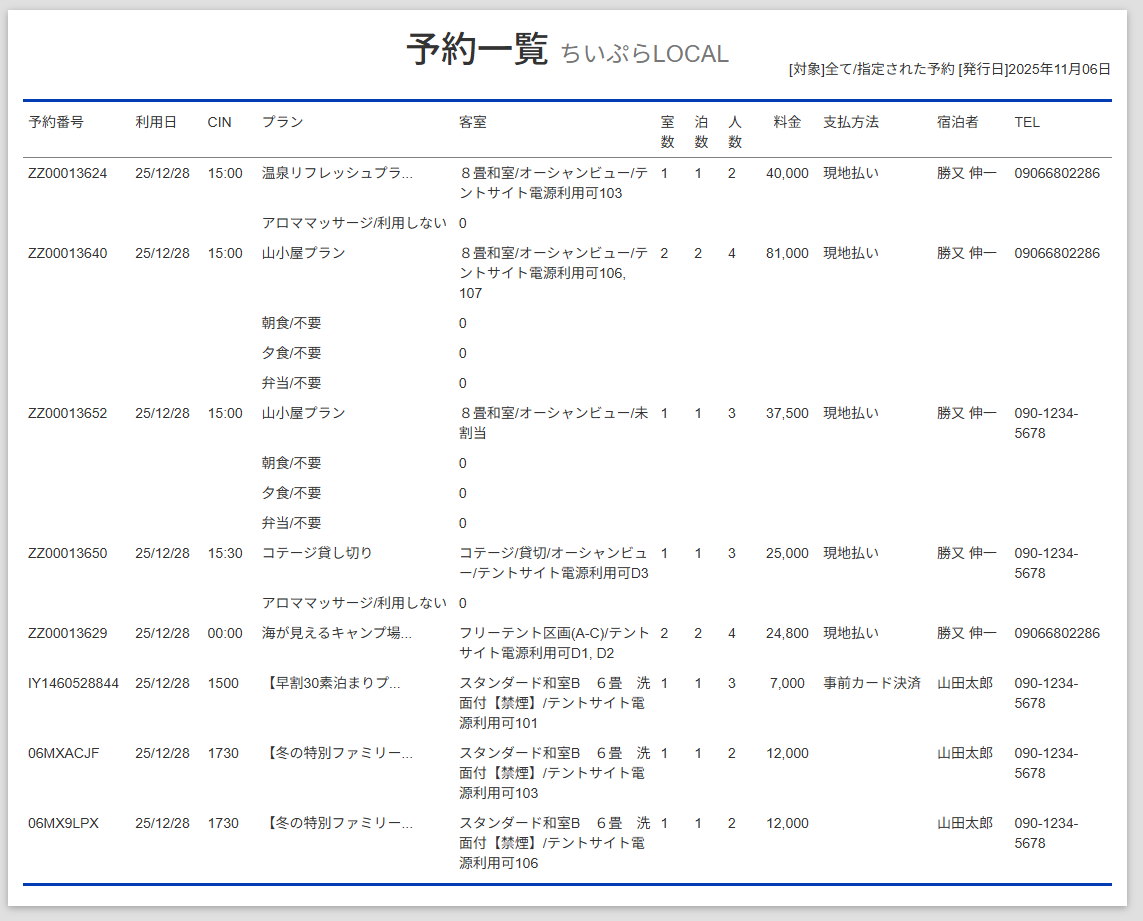
Task: Select reservation number IY1460528844
Action: (x=74, y=683)
